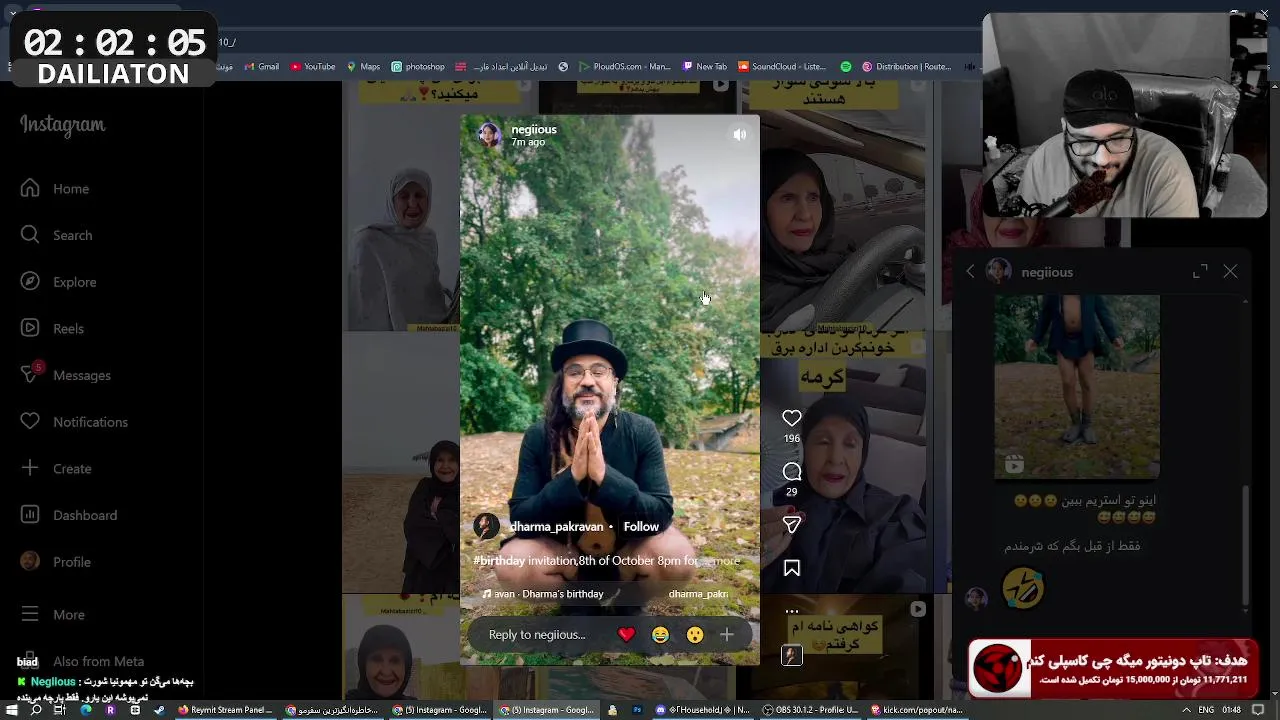Screen dimensions: 1280x720
Task: Click negiious username above reel
Action: click(x=534, y=129)
